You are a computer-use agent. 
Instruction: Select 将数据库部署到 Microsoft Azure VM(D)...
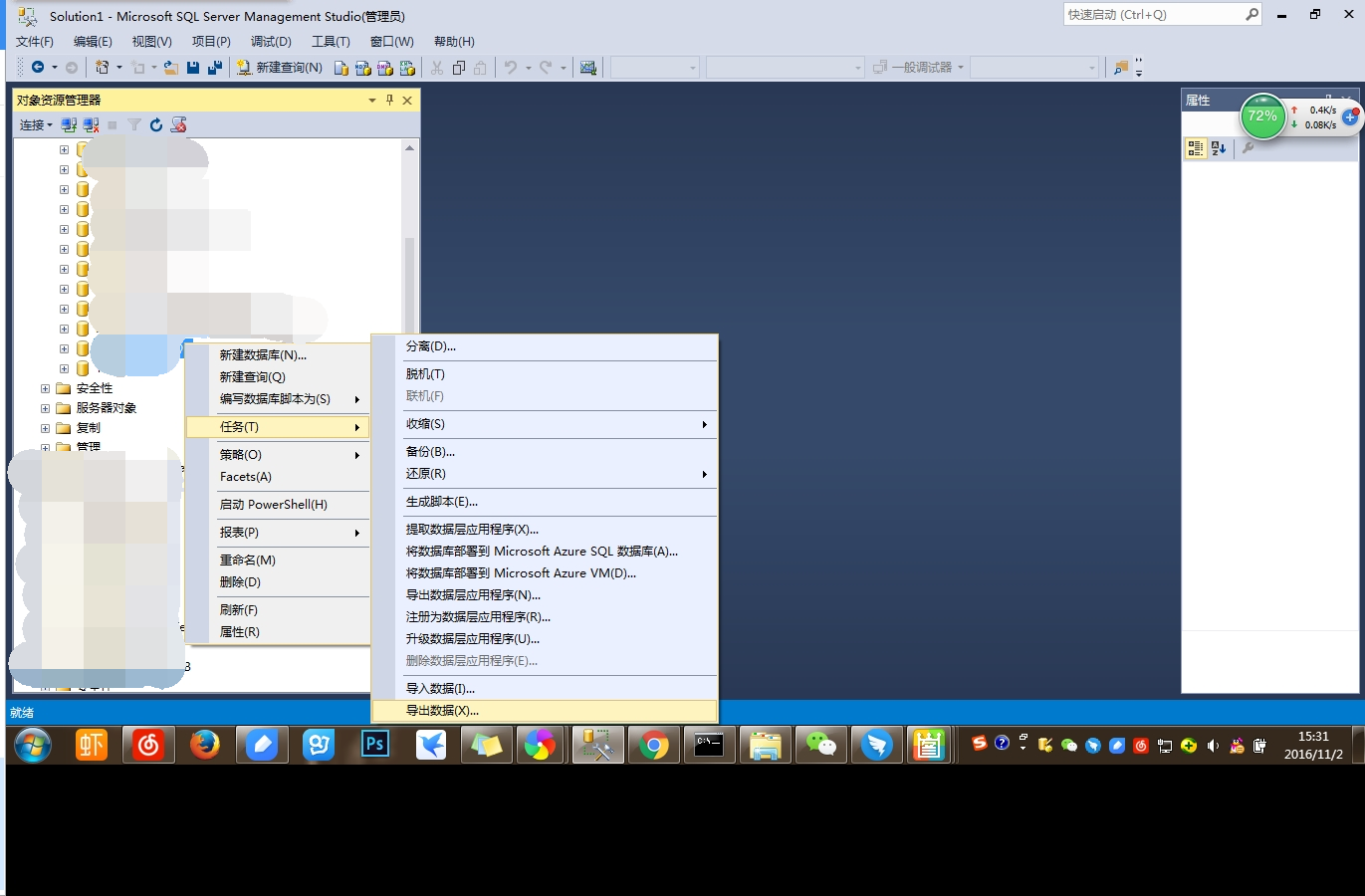tap(544, 573)
